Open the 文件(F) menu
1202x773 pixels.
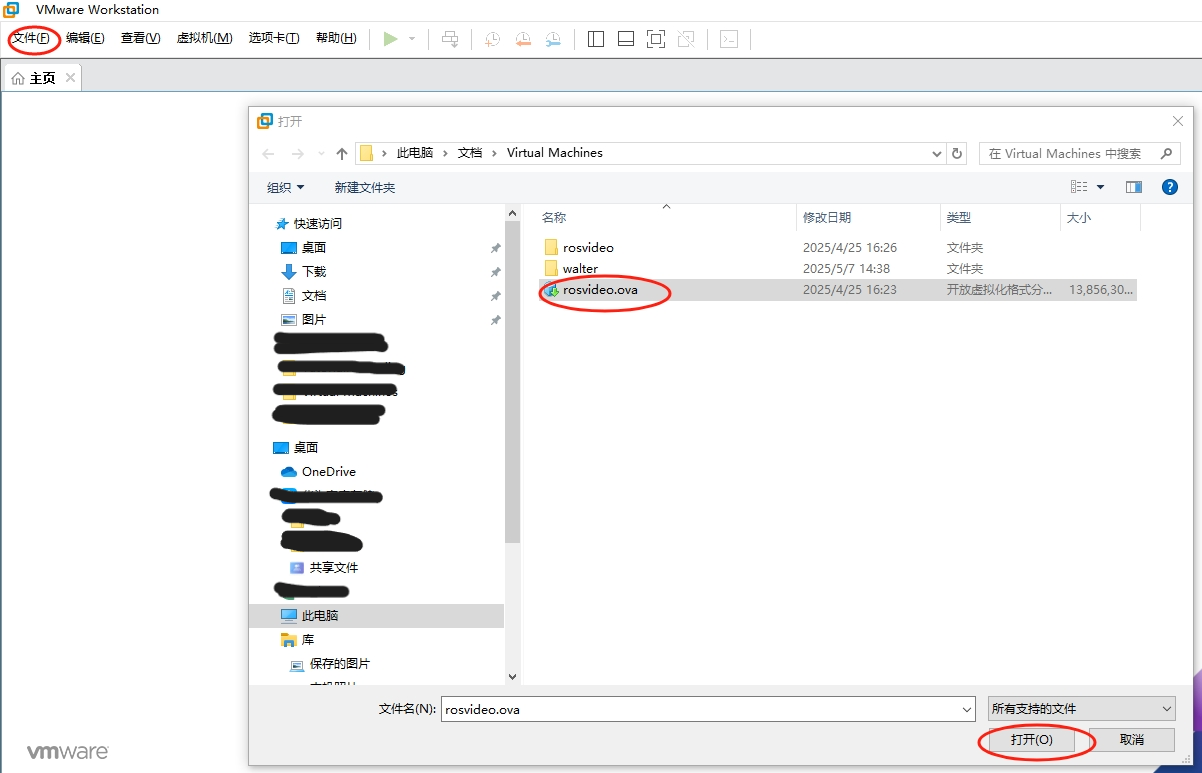(x=32, y=38)
